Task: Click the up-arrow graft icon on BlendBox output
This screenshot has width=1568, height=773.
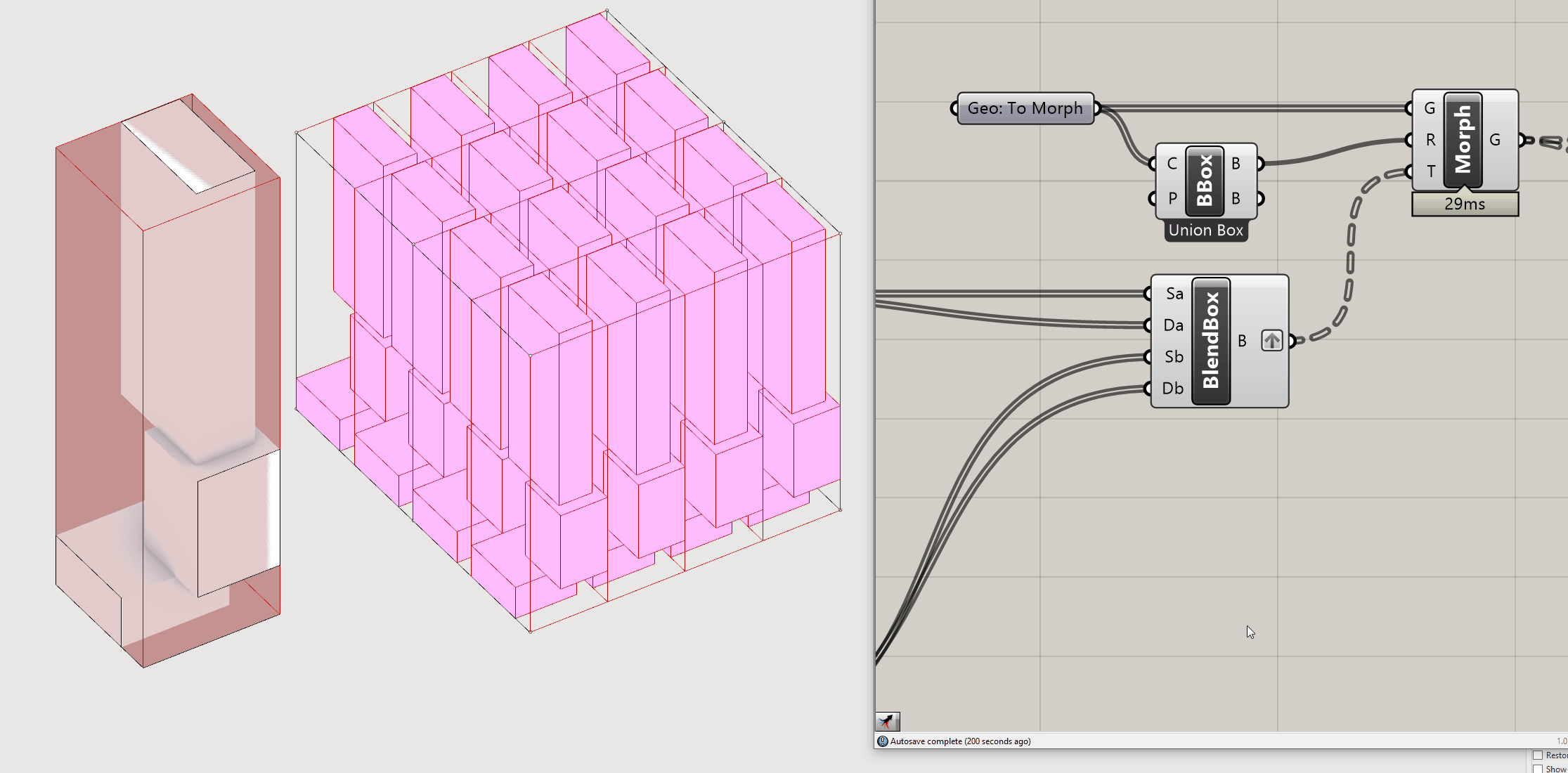Action: tap(1271, 341)
